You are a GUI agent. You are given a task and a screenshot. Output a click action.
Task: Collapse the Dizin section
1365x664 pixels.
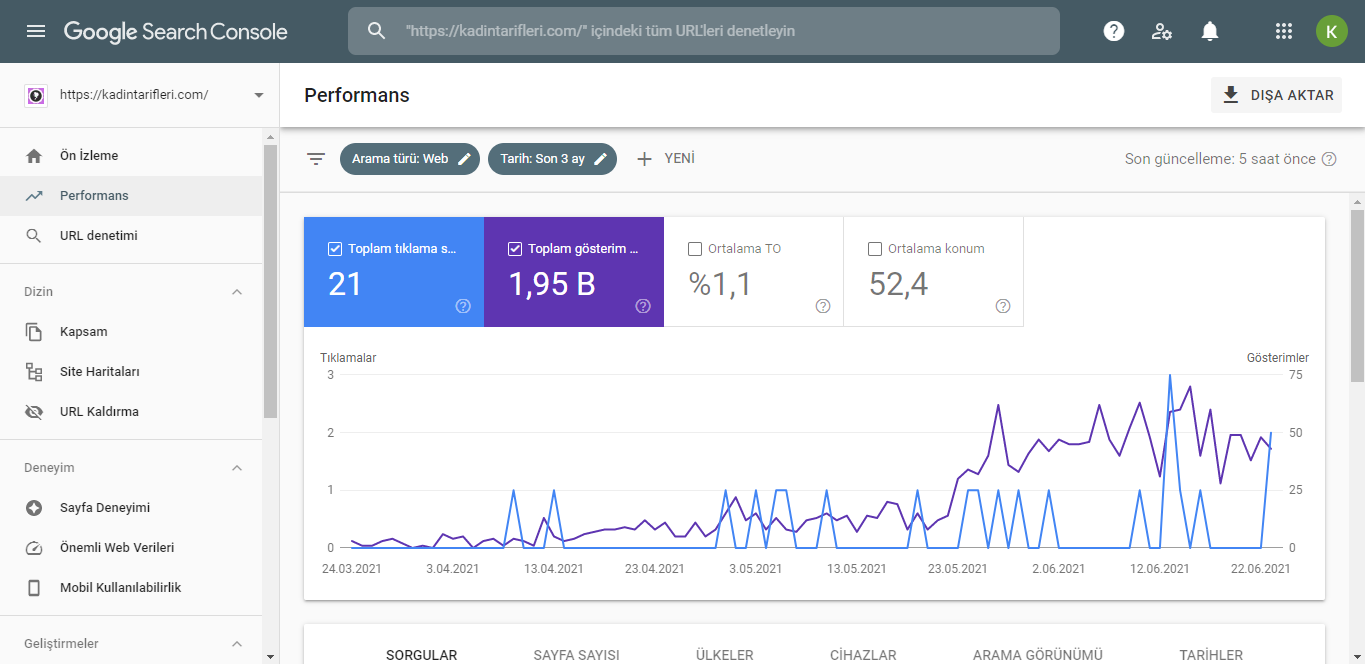(237, 292)
